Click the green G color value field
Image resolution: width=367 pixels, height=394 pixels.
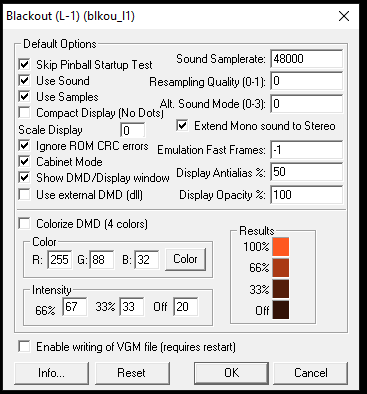102,259
